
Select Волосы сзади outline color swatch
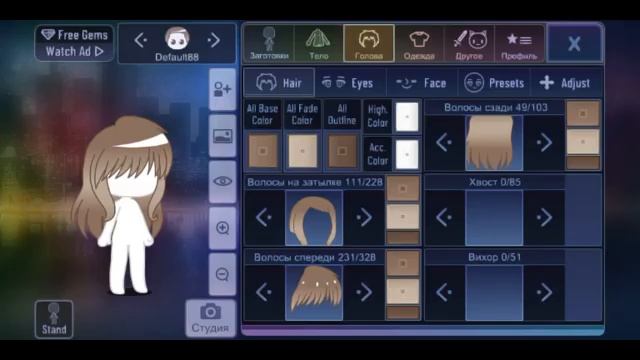point(583,162)
